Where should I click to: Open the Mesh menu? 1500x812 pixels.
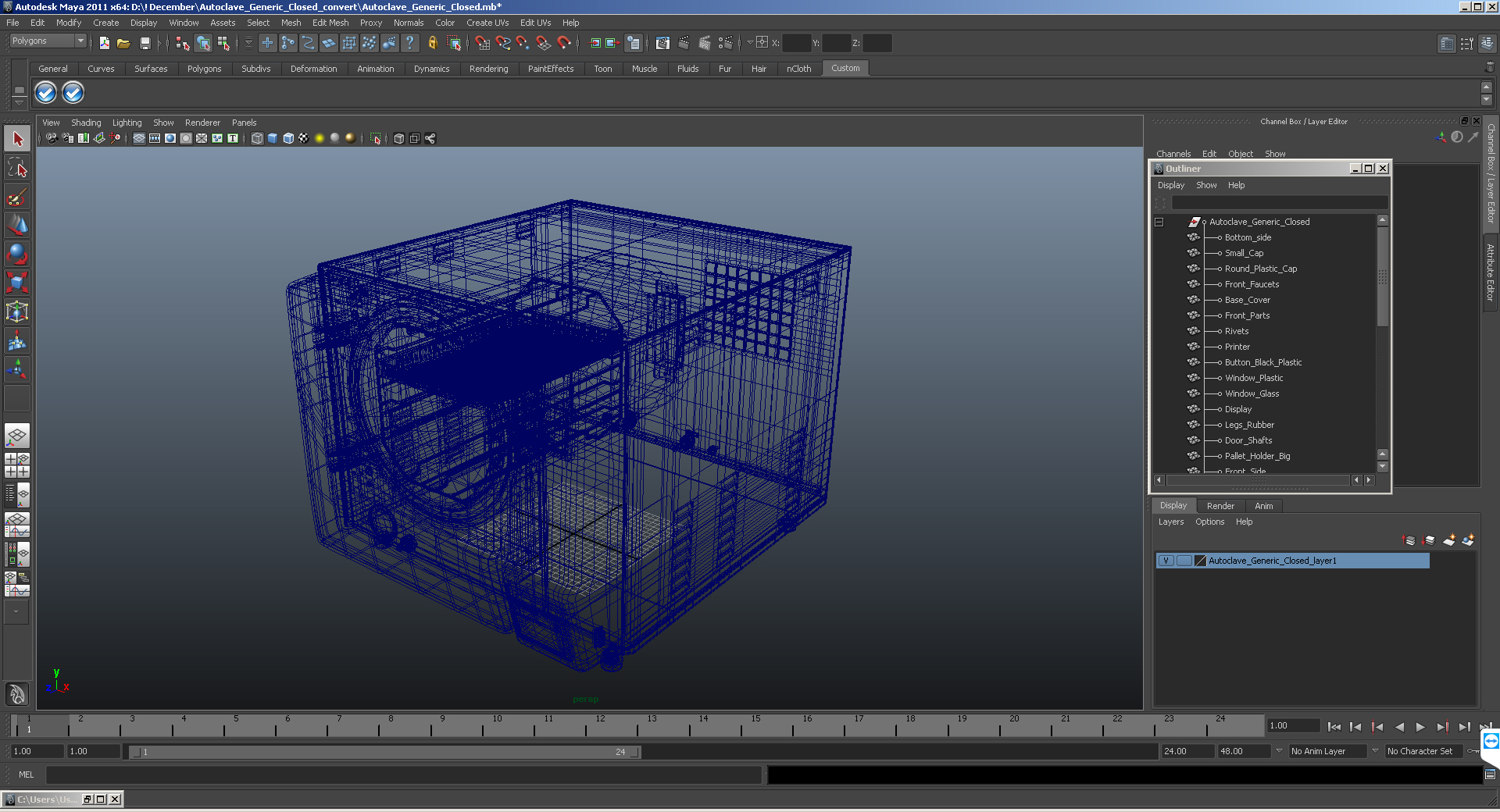pyautogui.click(x=291, y=23)
